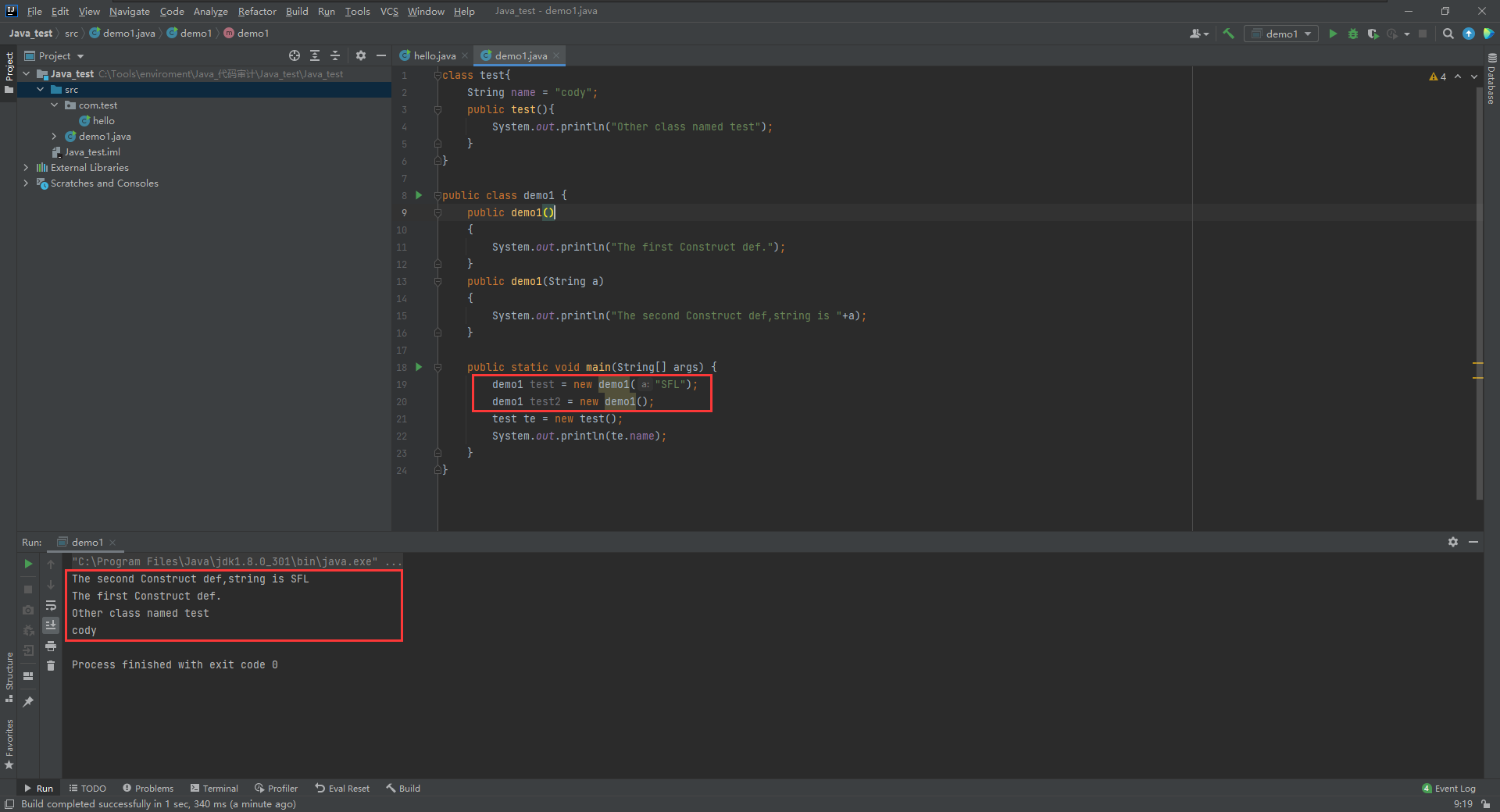This screenshot has width=1500, height=812.
Task: Open the TODO tool window
Action: (87, 789)
